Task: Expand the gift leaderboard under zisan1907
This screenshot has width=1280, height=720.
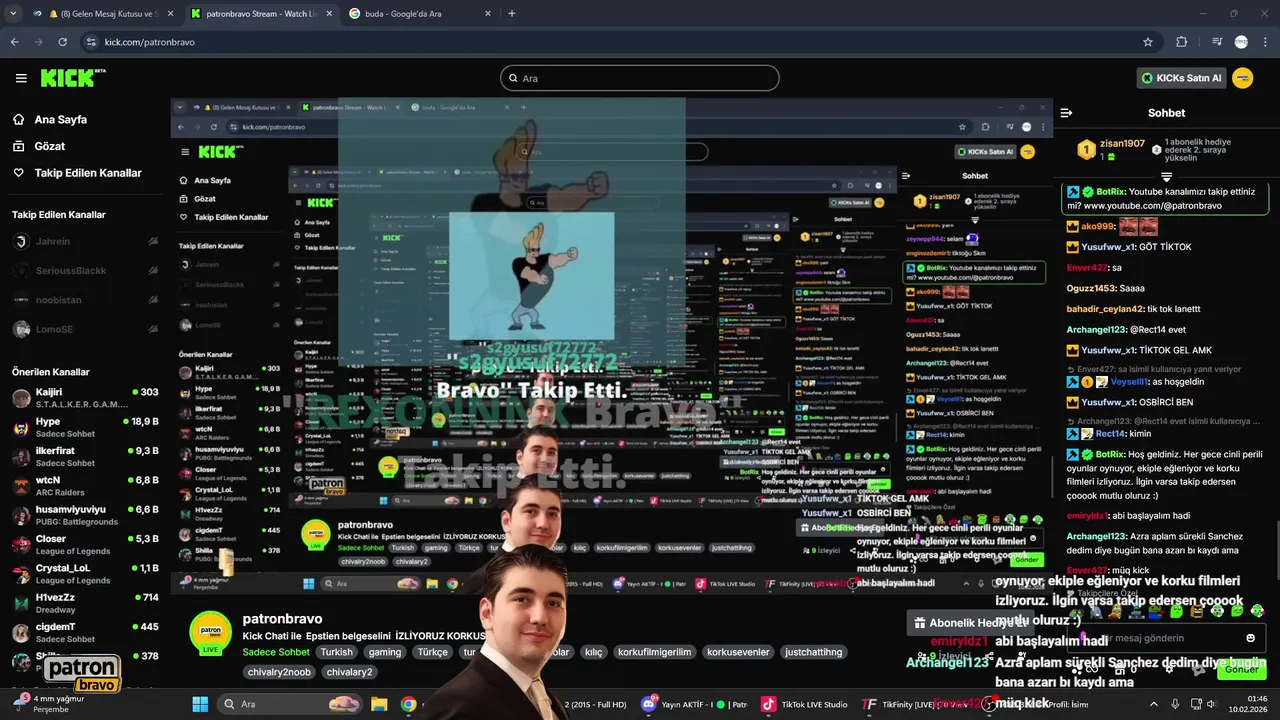Action: click(x=1166, y=177)
